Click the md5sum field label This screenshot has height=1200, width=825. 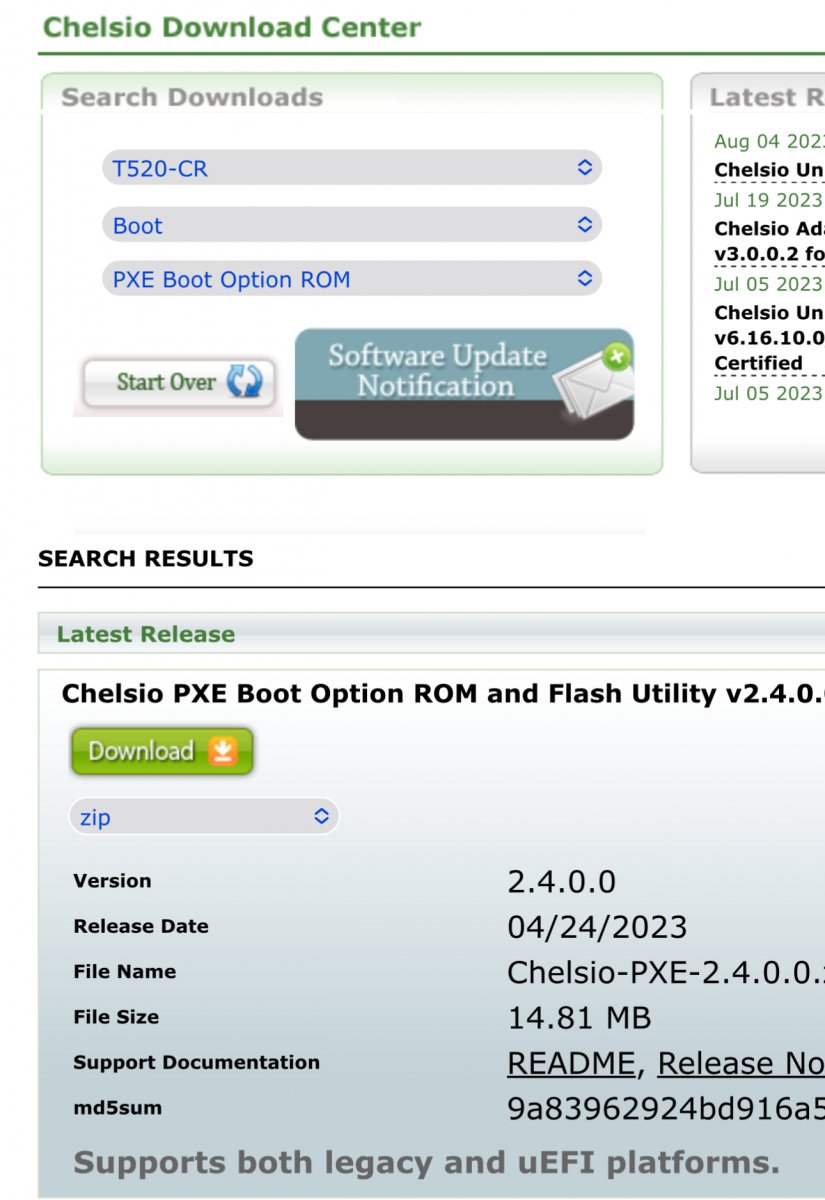(117, 1108)
